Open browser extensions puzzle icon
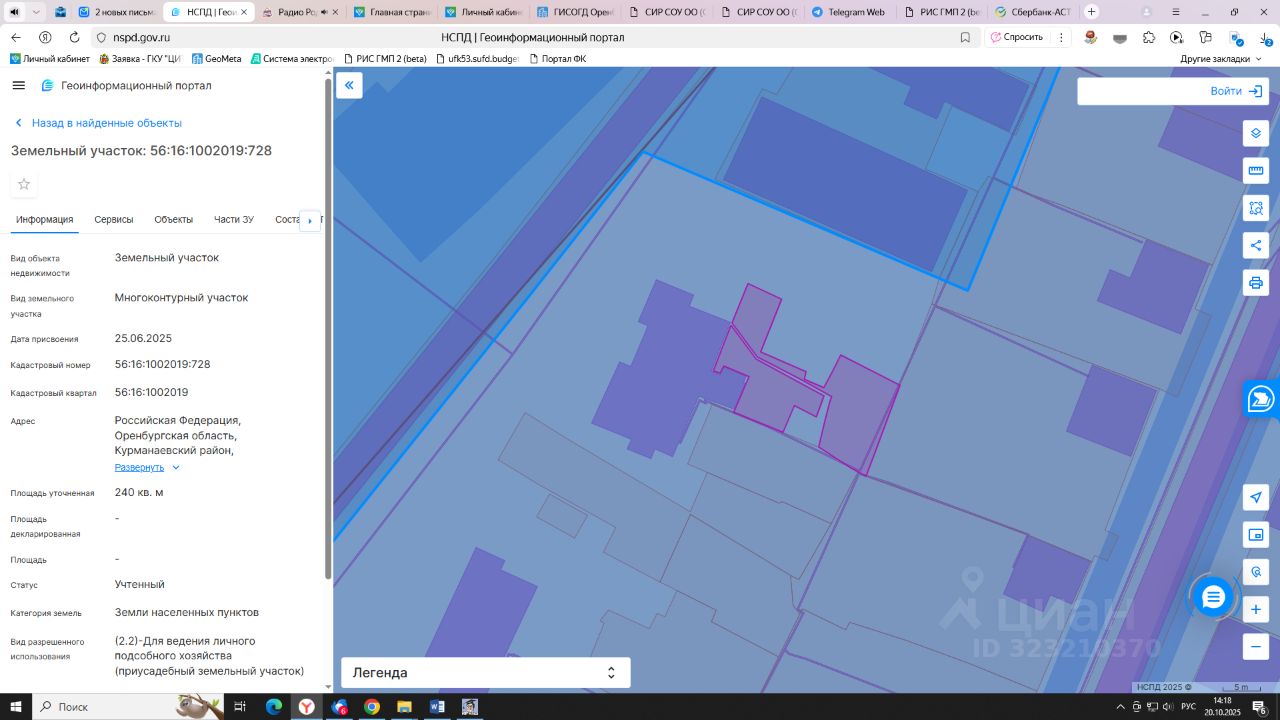Viewport: 1280px width, 720px height. click(x=1149, y=37)
